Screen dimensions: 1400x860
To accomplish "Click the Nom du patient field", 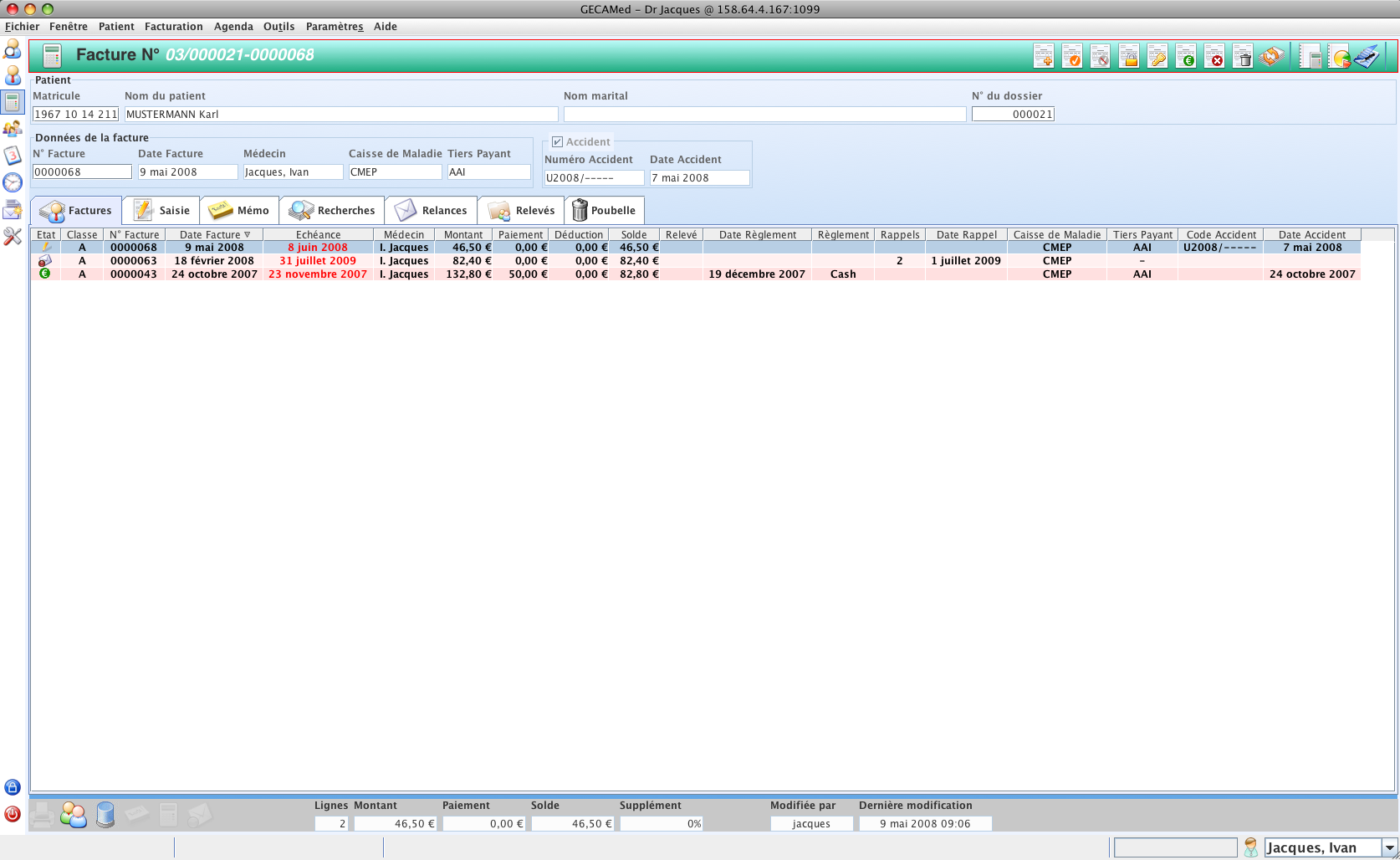I will pos(340,115).
